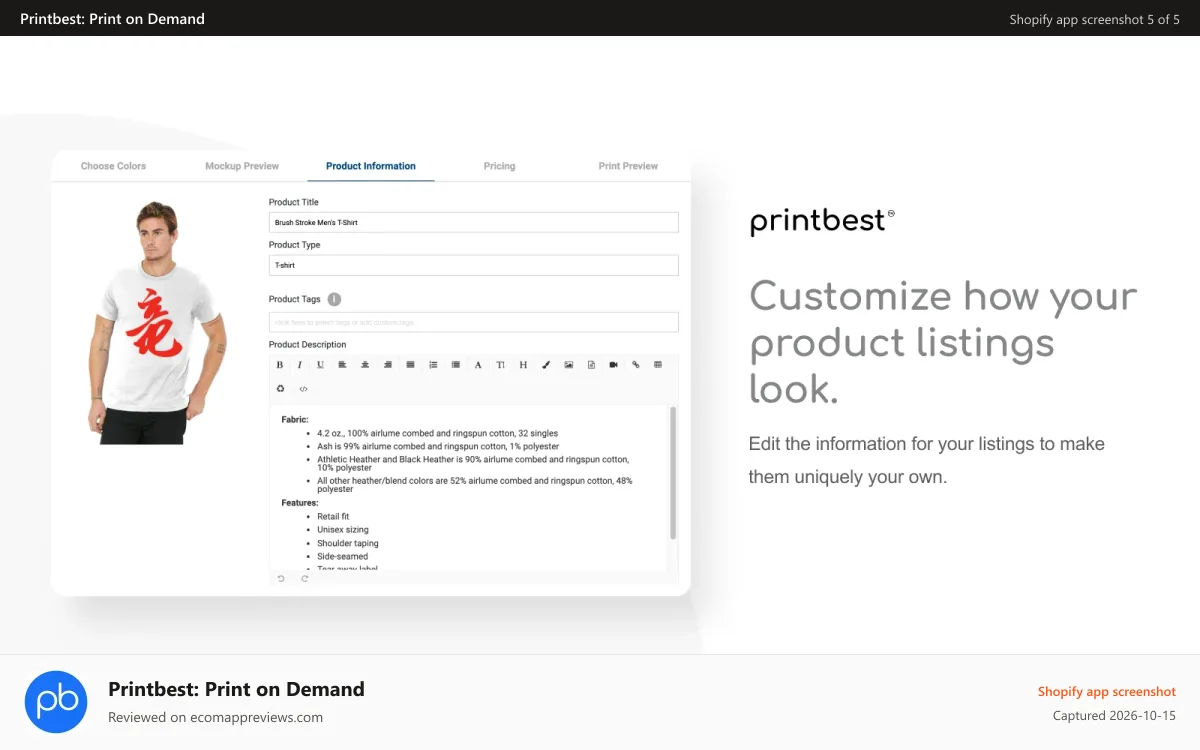
Task: Toggle underline formatting in description editor
Action: coord(320,365)
